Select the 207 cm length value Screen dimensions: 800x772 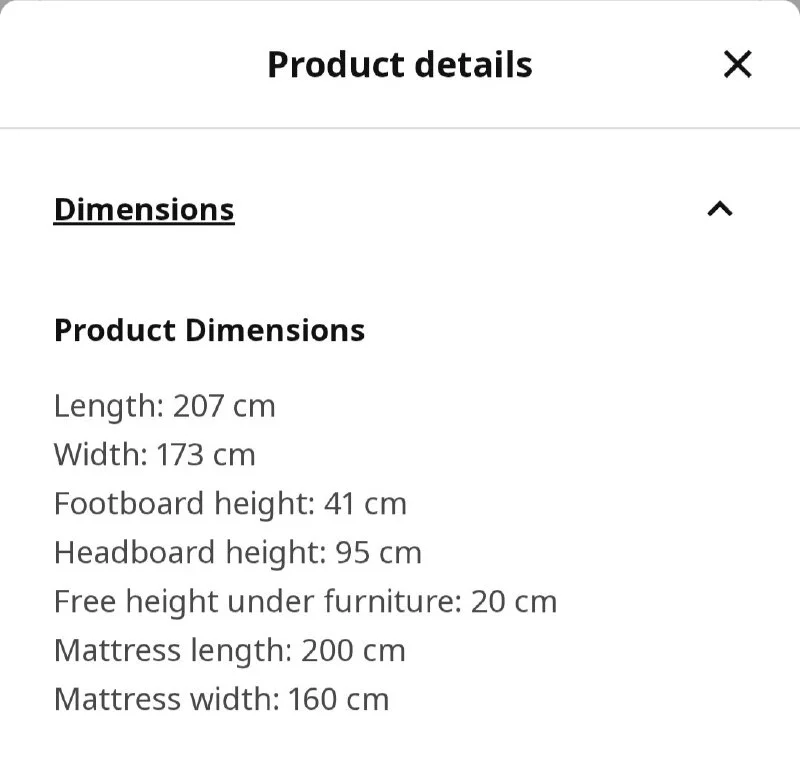224,406
